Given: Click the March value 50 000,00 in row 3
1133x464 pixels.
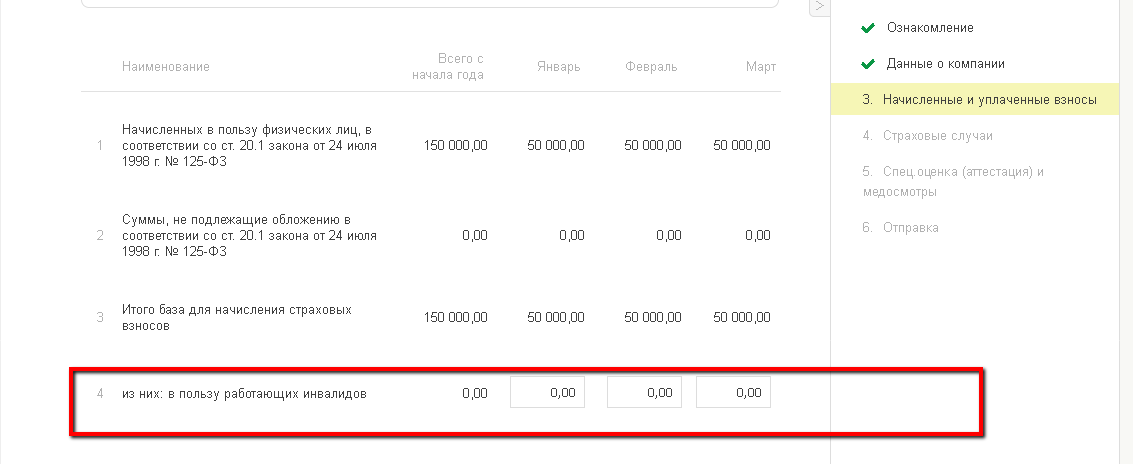Looking at the screenshot, I should coord(742,317).
